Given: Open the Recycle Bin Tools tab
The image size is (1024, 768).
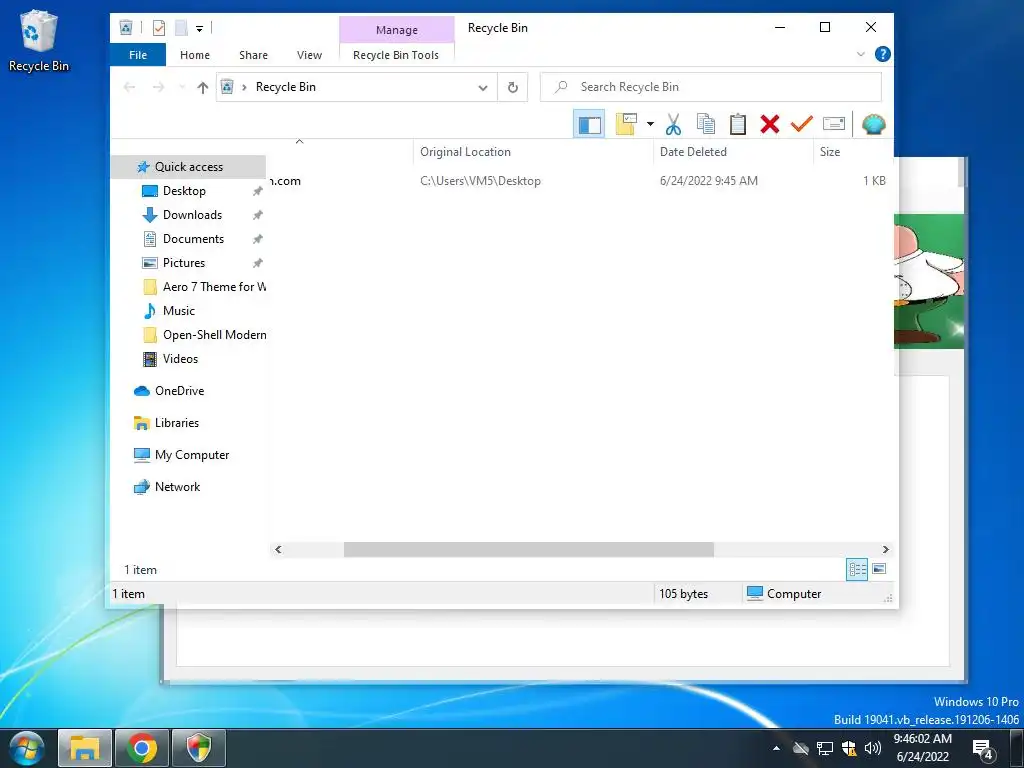Looking at the screenshot, I should point(396,55).
